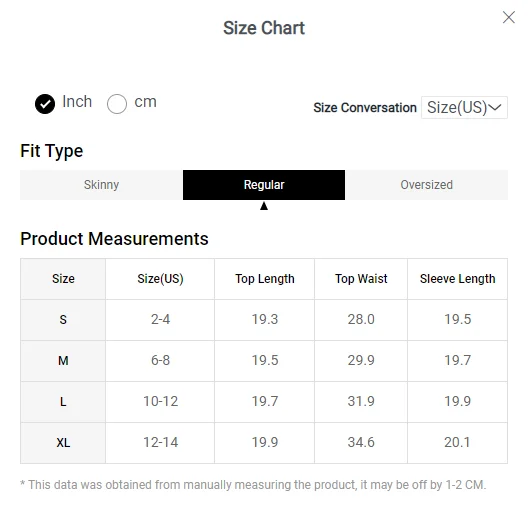Switch measurements to cm
The image size is (531, 511).
(x=117, y=104)
